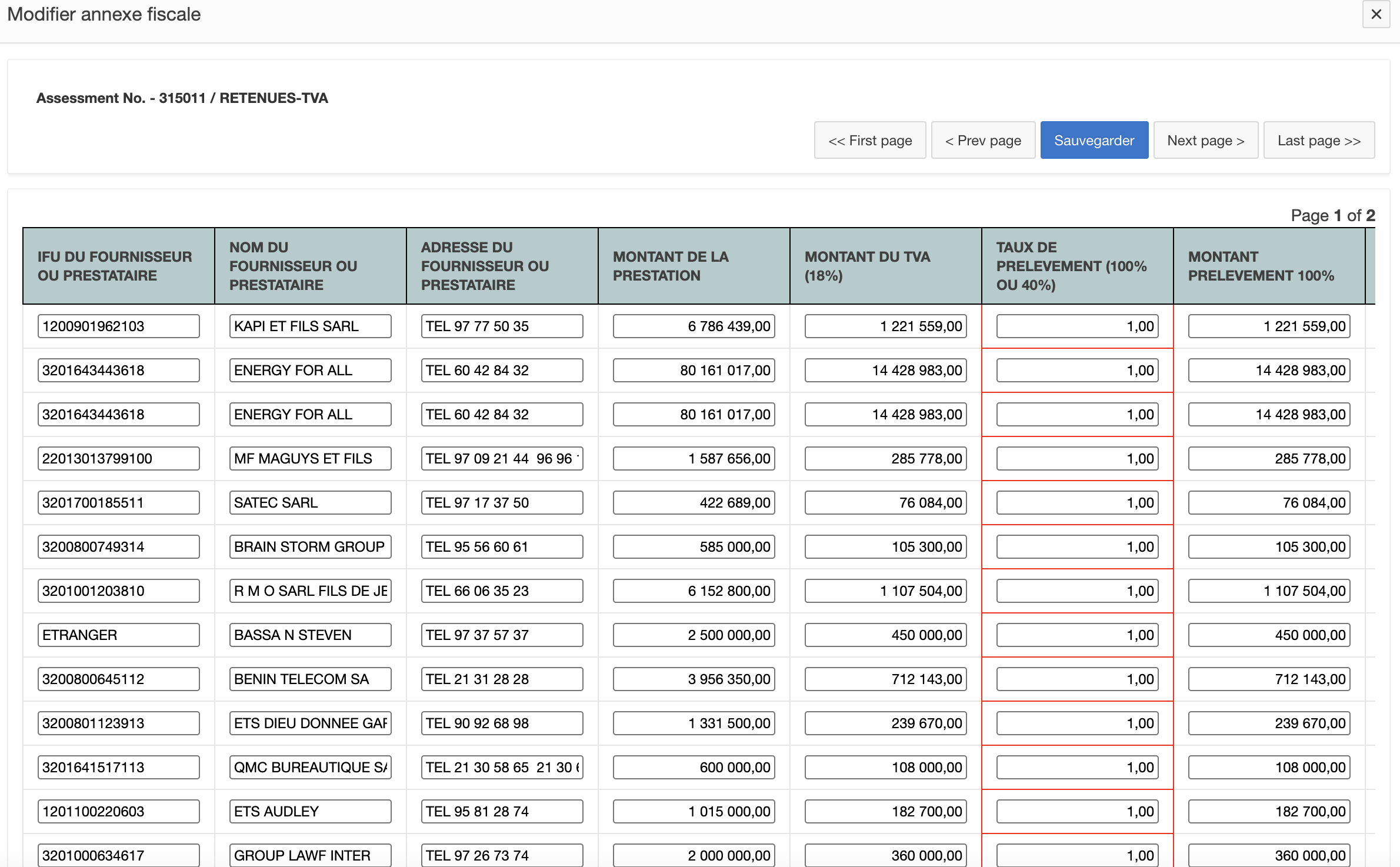This screenshot has width=1400, height=867.
Task: Click the KAPI ET FILS SARL name field
Action: 310,326
